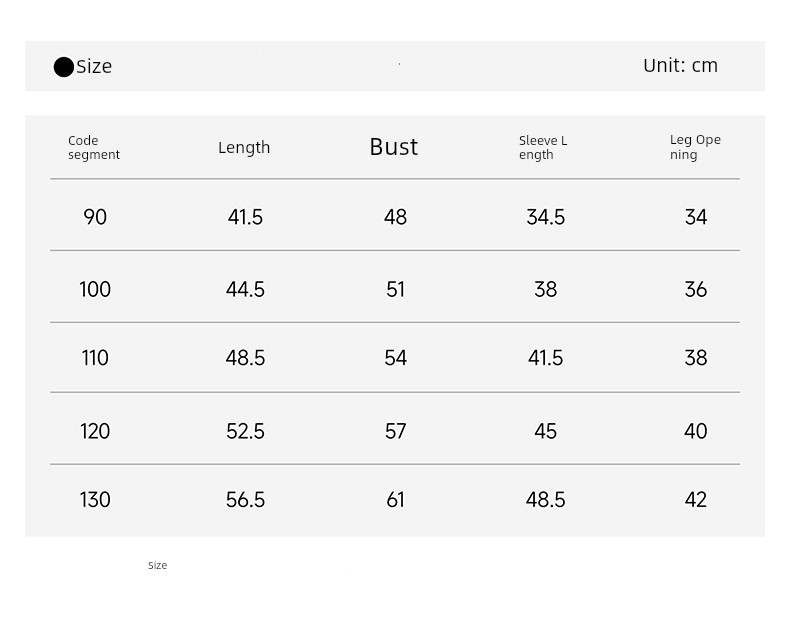Viewport: 790px width, 635px height.
Task: Click the Size heading text
Action: (94, 67)
